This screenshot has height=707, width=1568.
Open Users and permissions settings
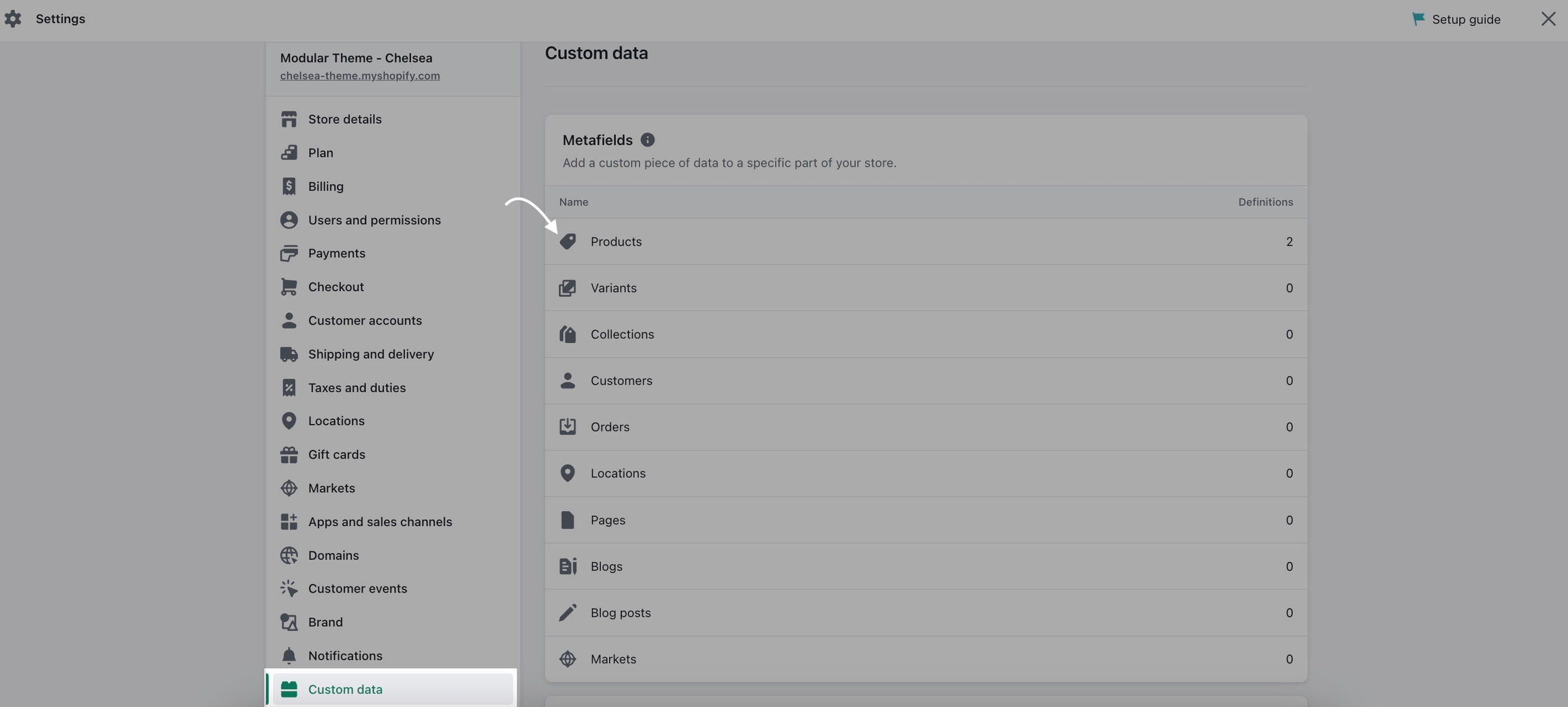(392, 220)
